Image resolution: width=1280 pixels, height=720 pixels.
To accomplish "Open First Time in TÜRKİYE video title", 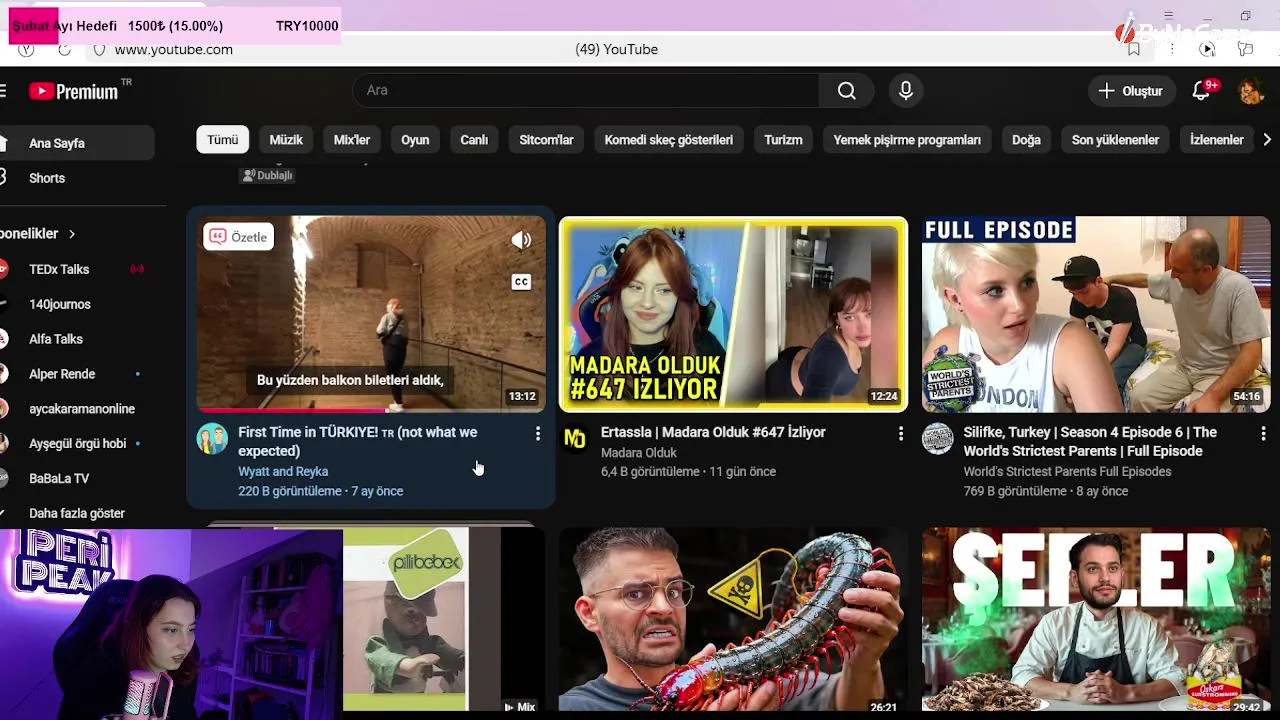I will 357,441.
